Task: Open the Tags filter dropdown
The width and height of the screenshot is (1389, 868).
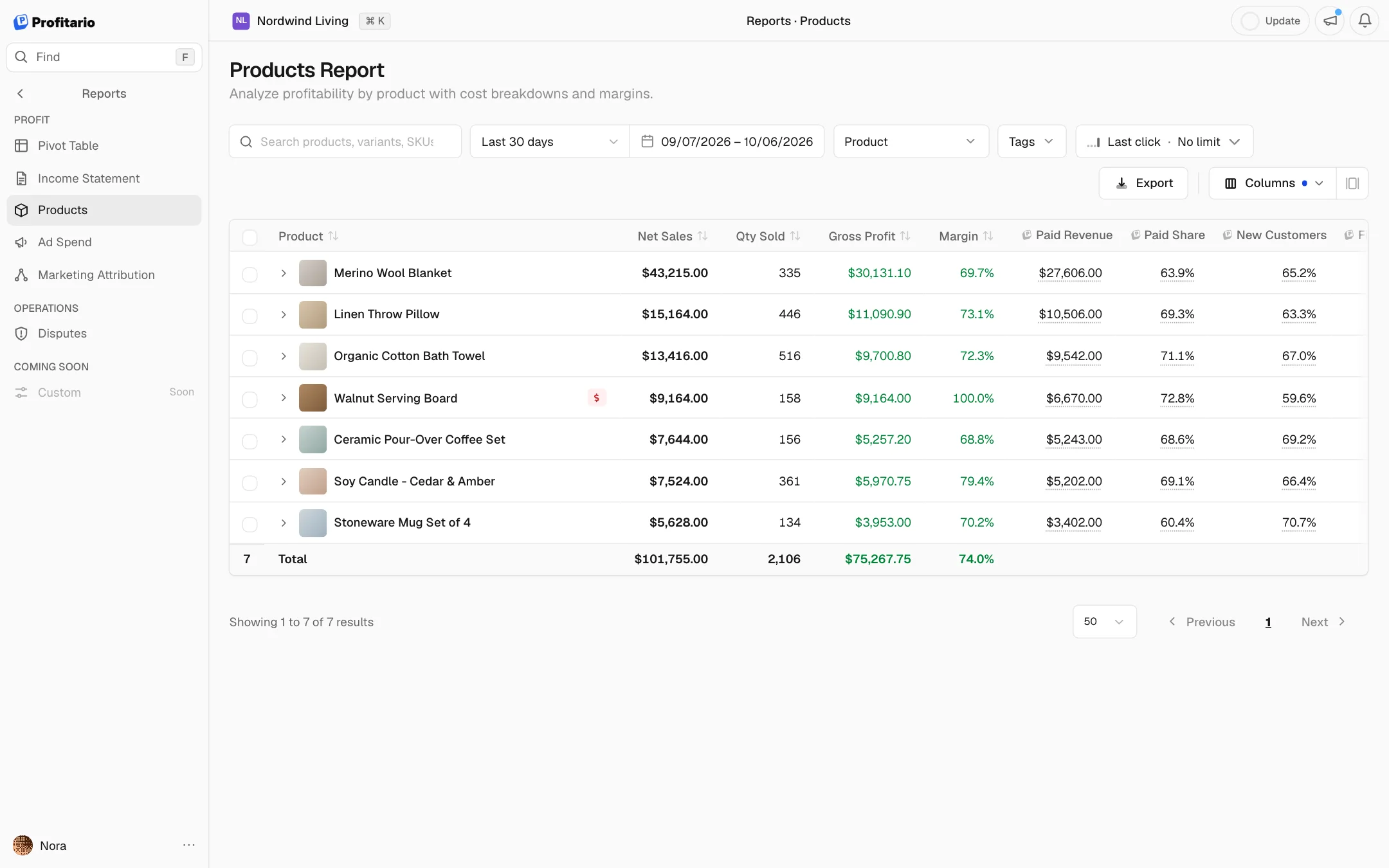Action: click(x=1031, y=141)
